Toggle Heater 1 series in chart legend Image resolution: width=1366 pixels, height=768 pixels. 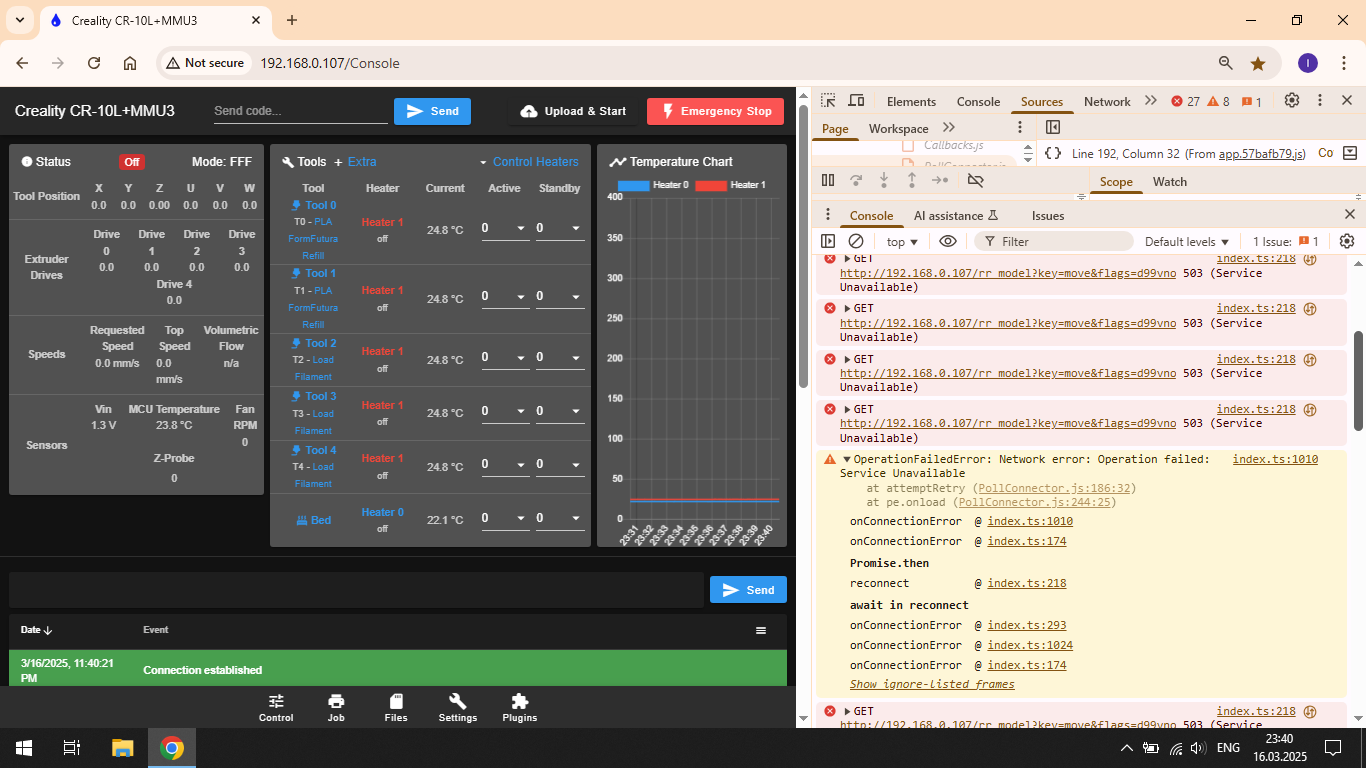(x=730, y=185)
